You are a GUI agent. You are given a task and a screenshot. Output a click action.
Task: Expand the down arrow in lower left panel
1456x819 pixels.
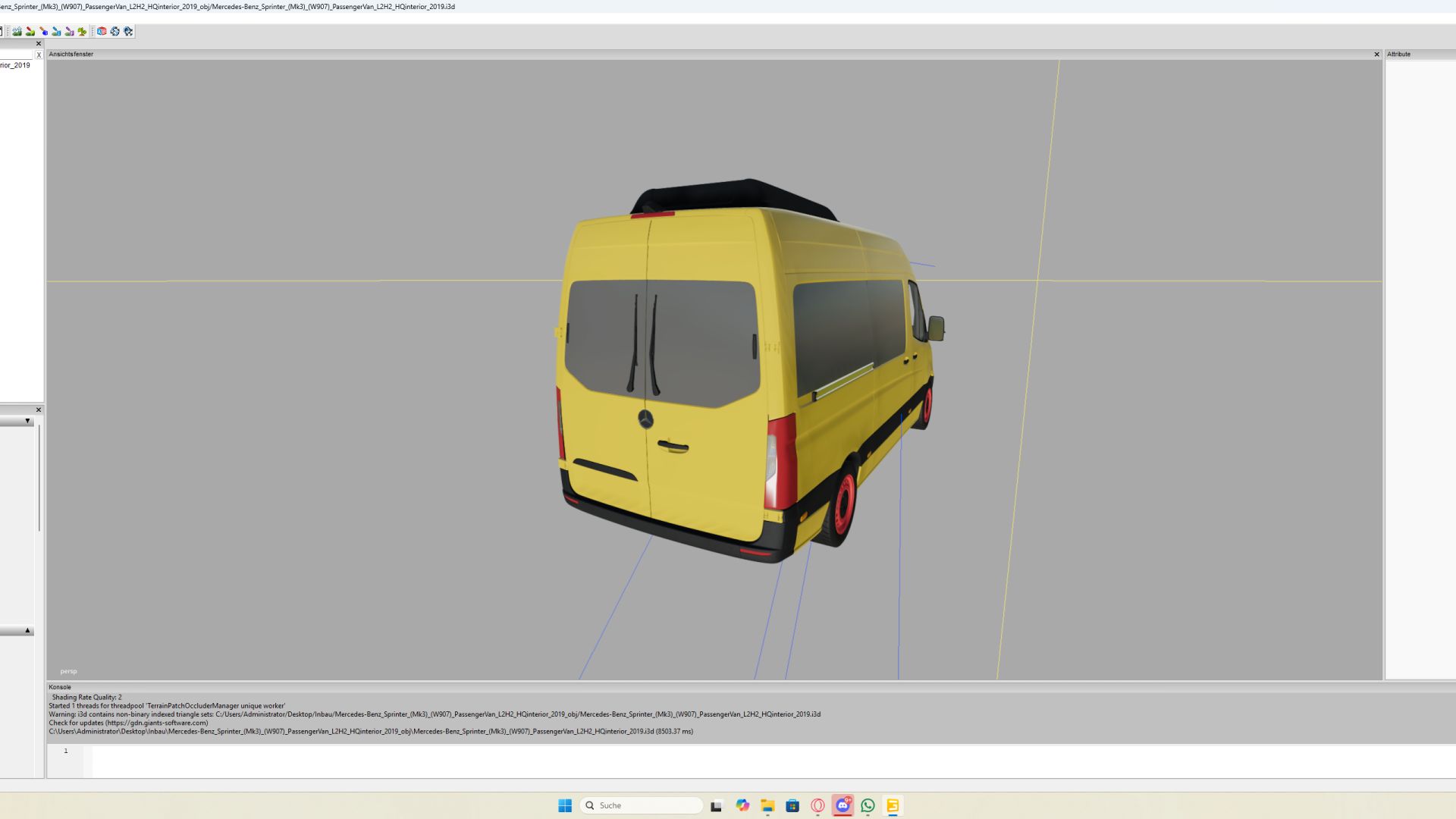click(27, 421)
